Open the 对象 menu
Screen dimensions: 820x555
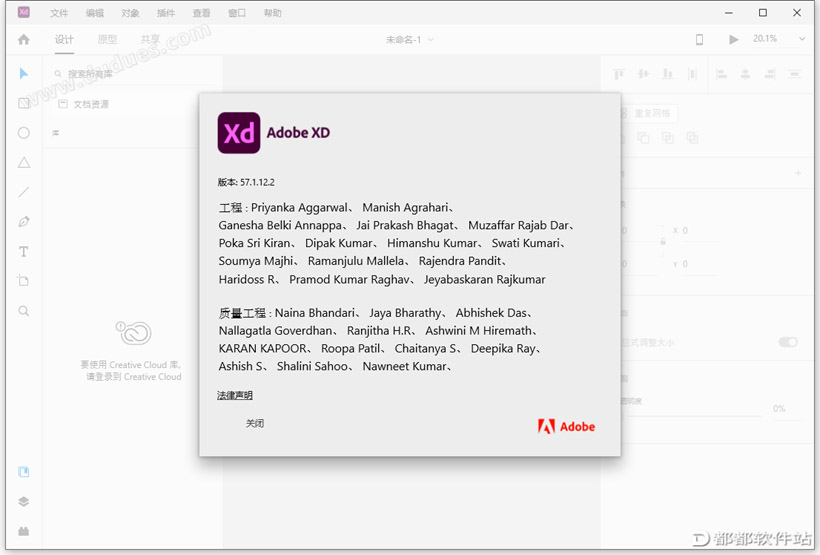point(130,13)
